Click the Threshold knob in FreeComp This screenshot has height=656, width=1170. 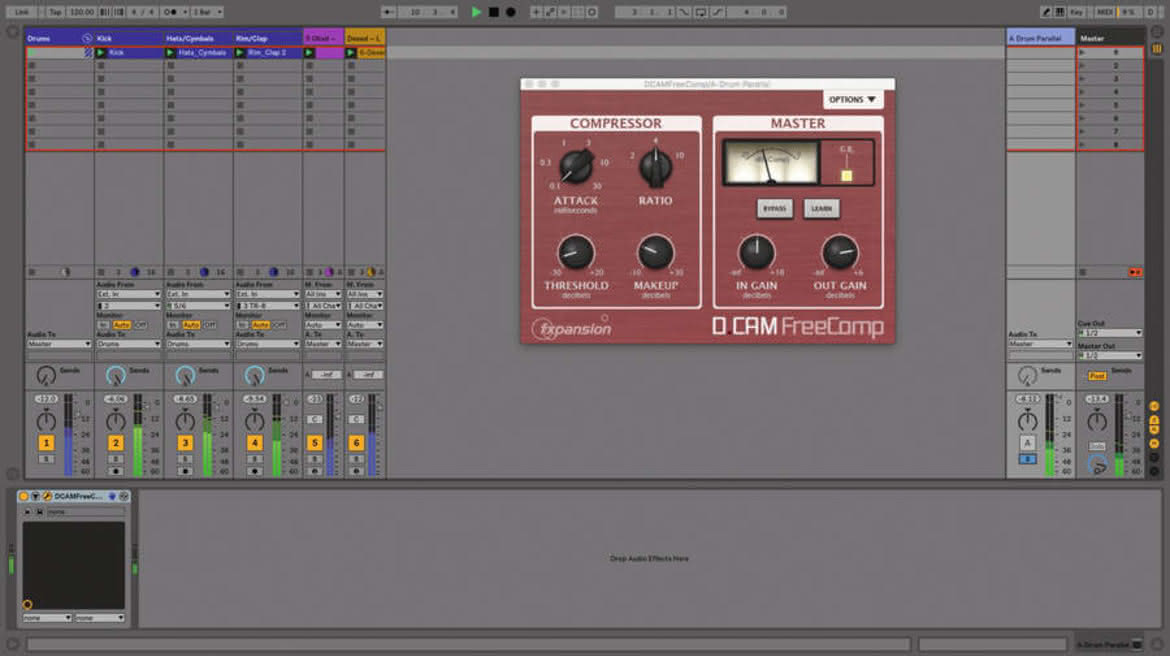coord(576,252)
